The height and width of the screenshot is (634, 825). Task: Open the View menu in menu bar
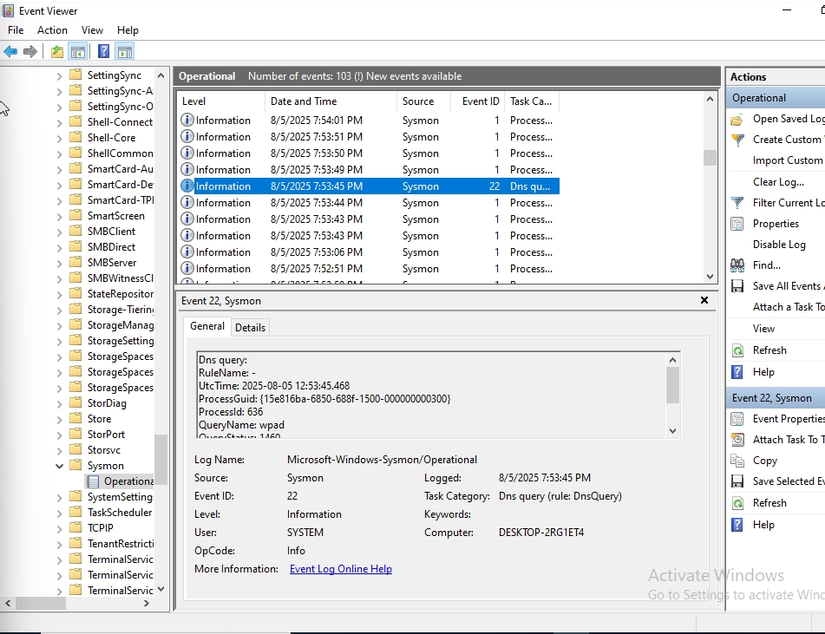[92, 30]
